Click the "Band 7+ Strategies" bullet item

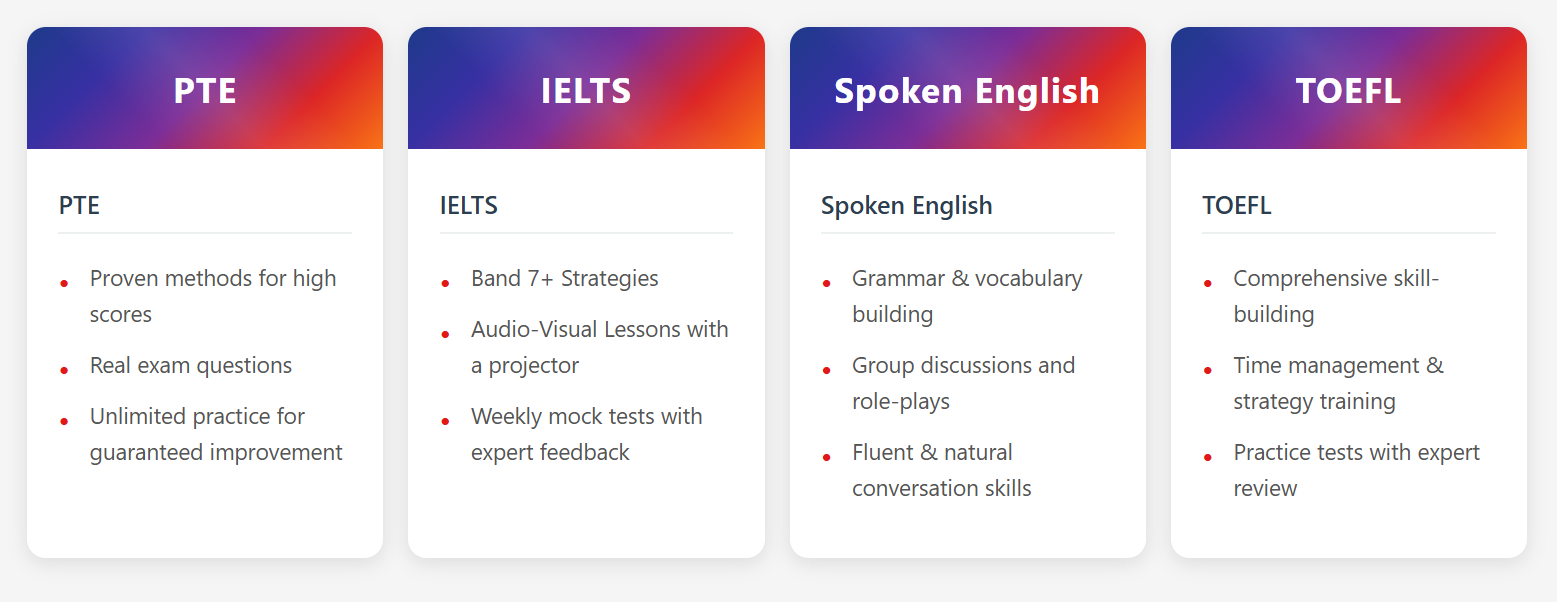pyautogui.click(x=565, y=279)
